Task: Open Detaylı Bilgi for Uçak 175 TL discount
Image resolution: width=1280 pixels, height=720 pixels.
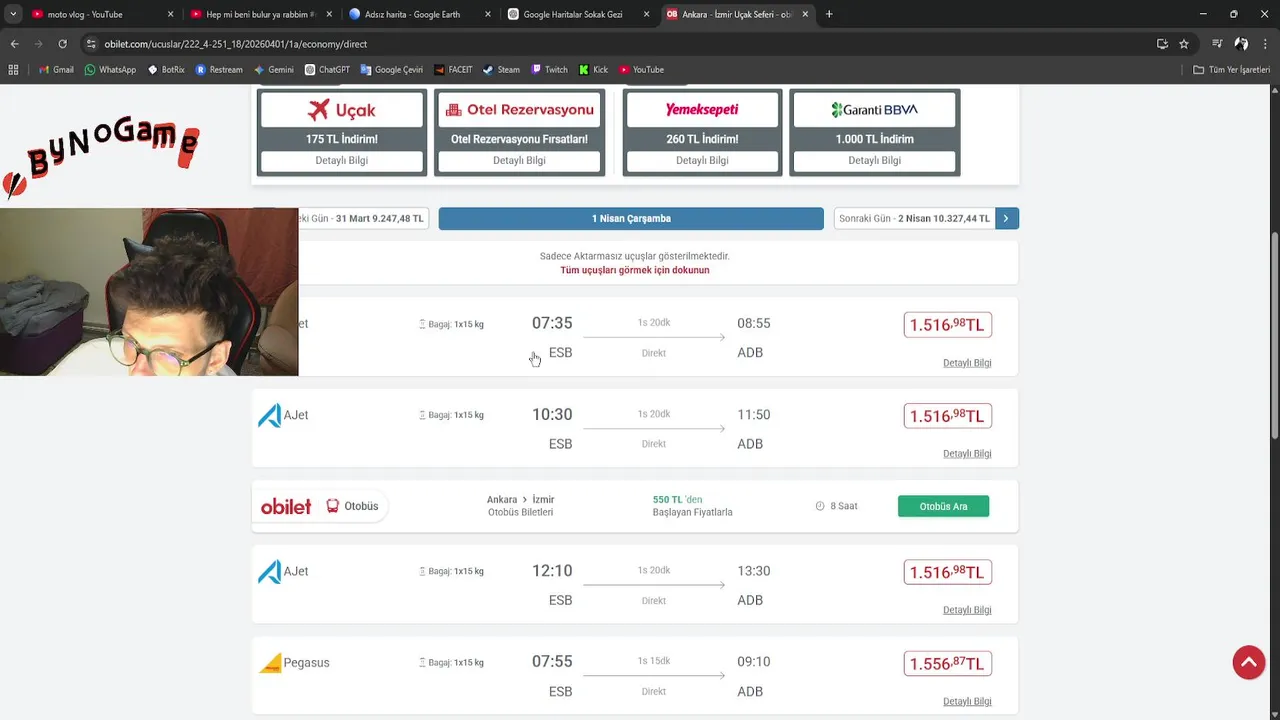Action: click(x=341, y=160)
